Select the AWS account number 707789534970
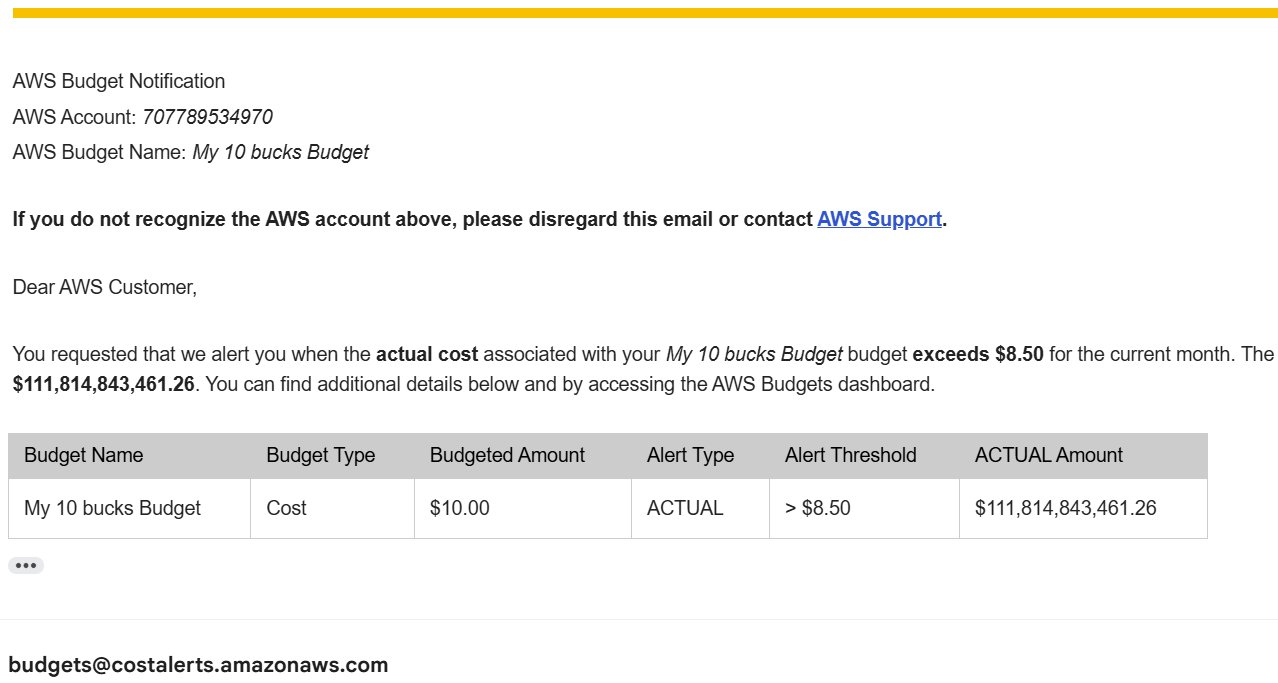Screen dimensions: 1278x683 pos(207,117)
